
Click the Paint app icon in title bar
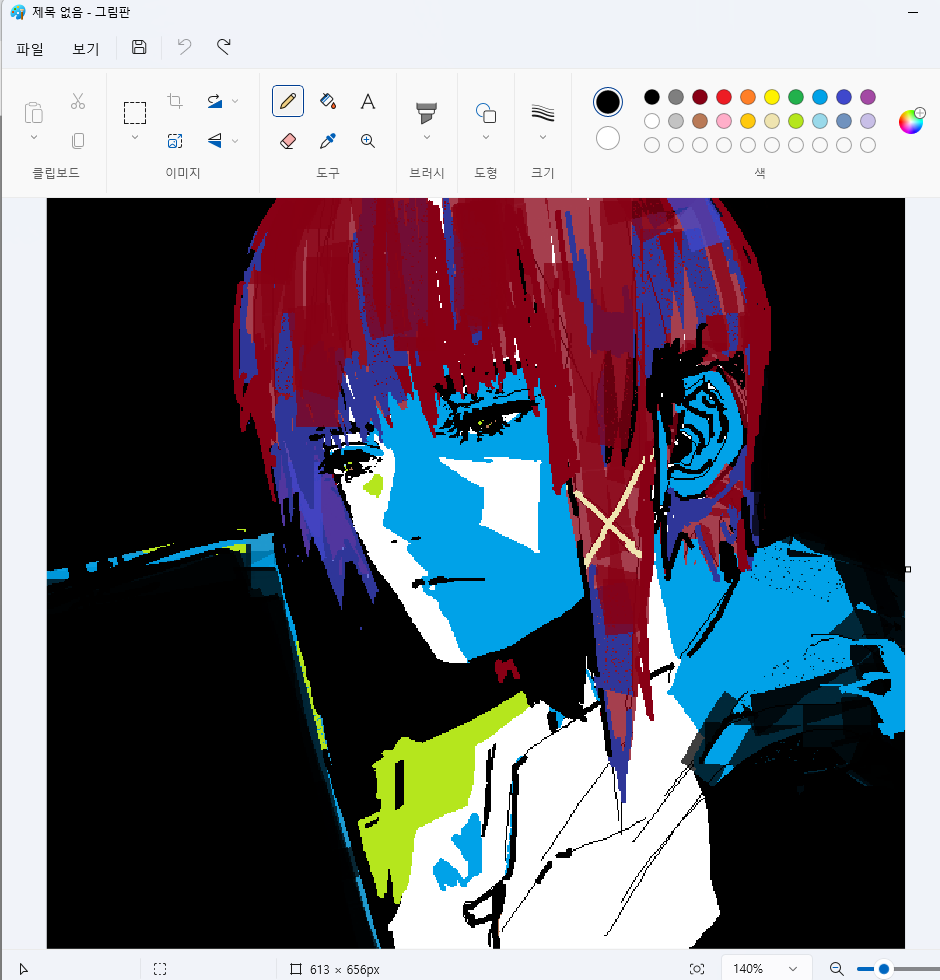[18, 12]
